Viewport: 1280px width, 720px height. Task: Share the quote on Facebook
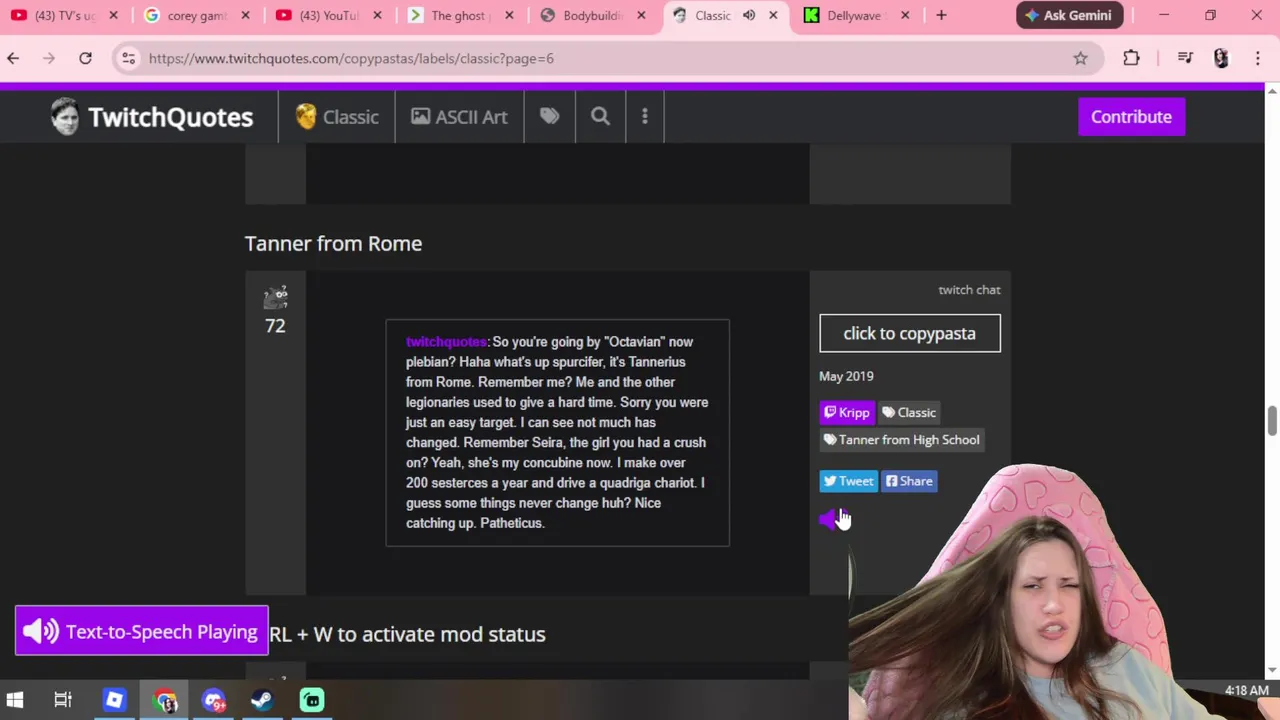click(x=909, y=481)
